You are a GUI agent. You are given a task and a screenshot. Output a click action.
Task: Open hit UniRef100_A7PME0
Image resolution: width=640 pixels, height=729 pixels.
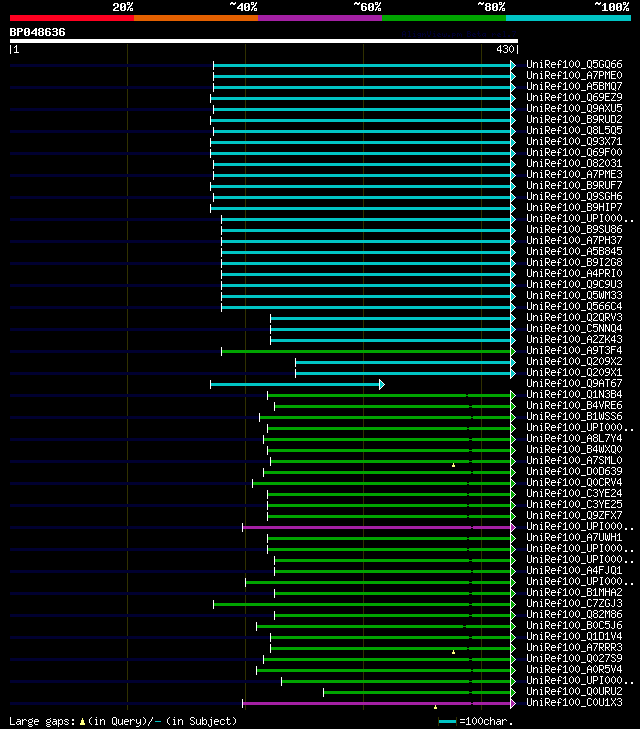pos(574,75)
